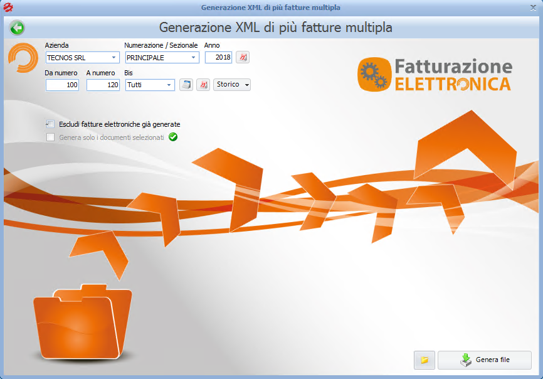Close the Generazione XML window

coord(533,7)
